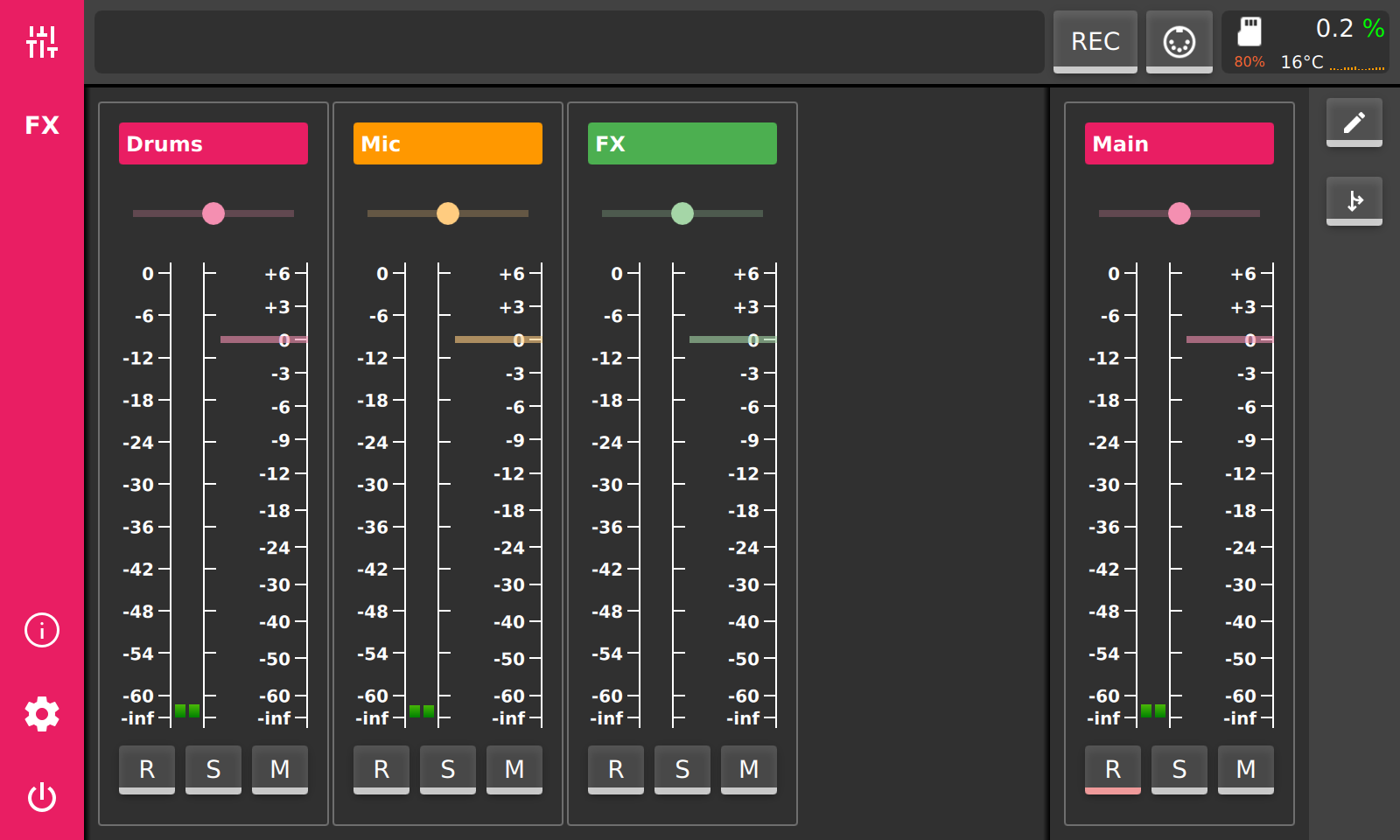Click the 16°C temperature readout

click(1302, 62)
